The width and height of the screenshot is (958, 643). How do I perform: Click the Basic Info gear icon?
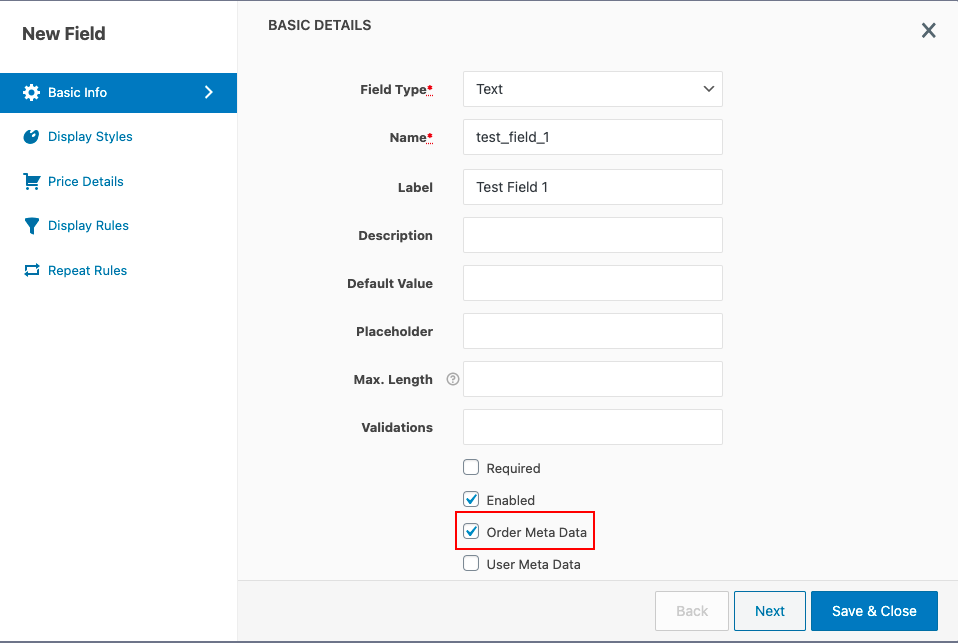coord(31,92)
